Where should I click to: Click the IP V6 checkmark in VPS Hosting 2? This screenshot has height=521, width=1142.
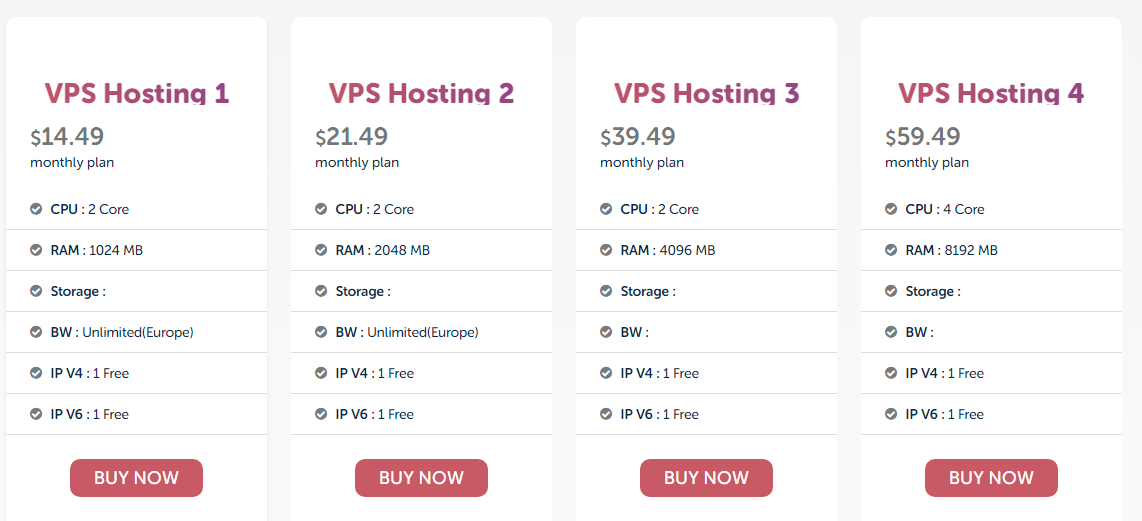[321, 414]
